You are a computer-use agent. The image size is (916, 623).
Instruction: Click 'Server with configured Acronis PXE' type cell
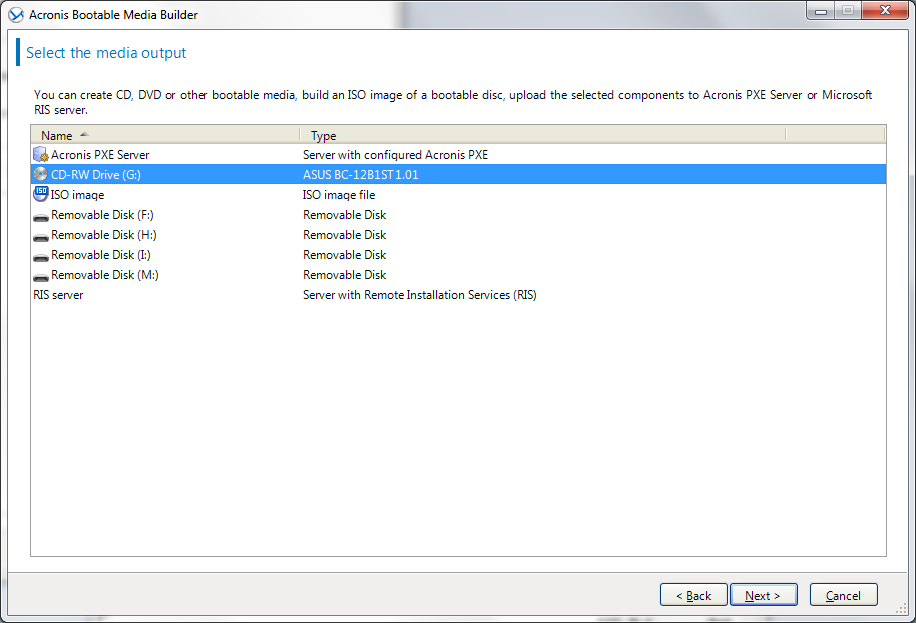click(395, 155)
